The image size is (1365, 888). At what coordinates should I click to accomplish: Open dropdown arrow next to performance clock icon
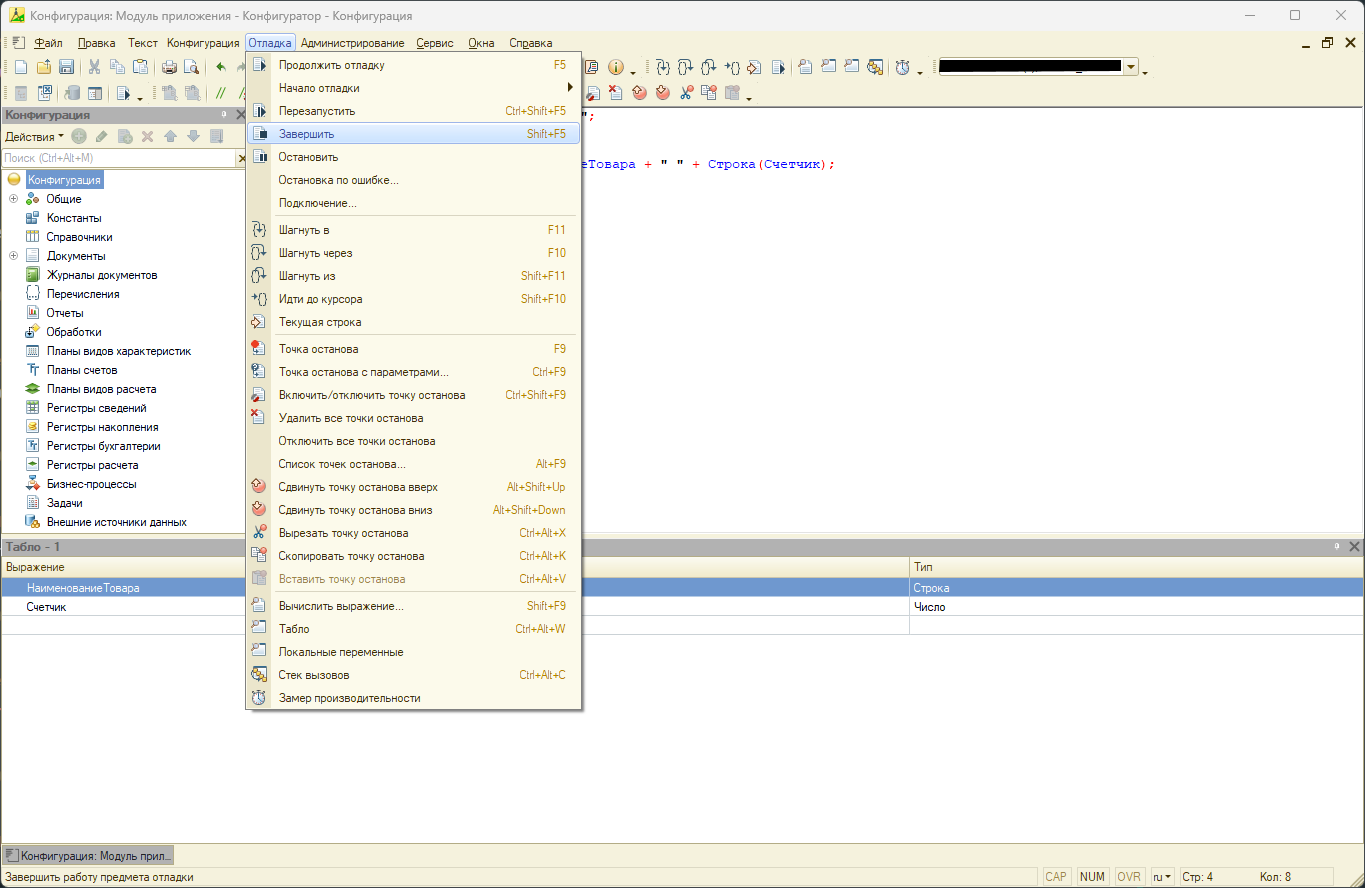[x=919, y=72]
